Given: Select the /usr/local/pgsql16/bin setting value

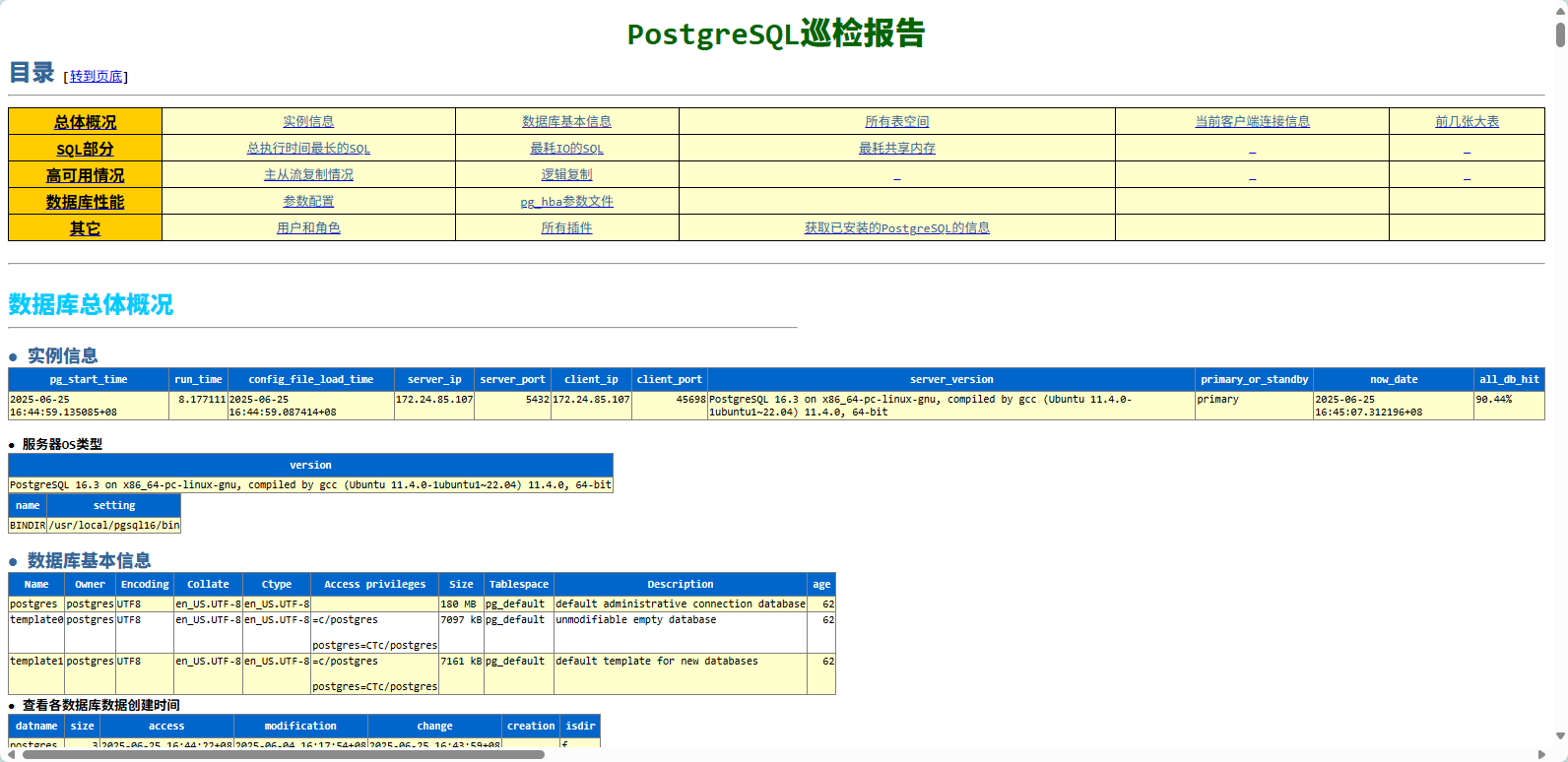Looking at the screenshot, I should (x=114, y=525).
